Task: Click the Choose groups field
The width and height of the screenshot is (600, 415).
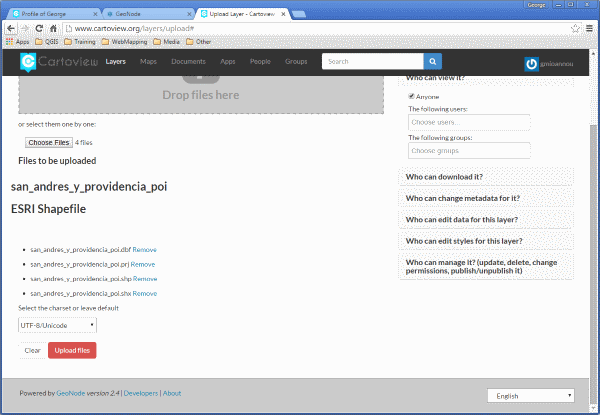Action: coord(469,151)
